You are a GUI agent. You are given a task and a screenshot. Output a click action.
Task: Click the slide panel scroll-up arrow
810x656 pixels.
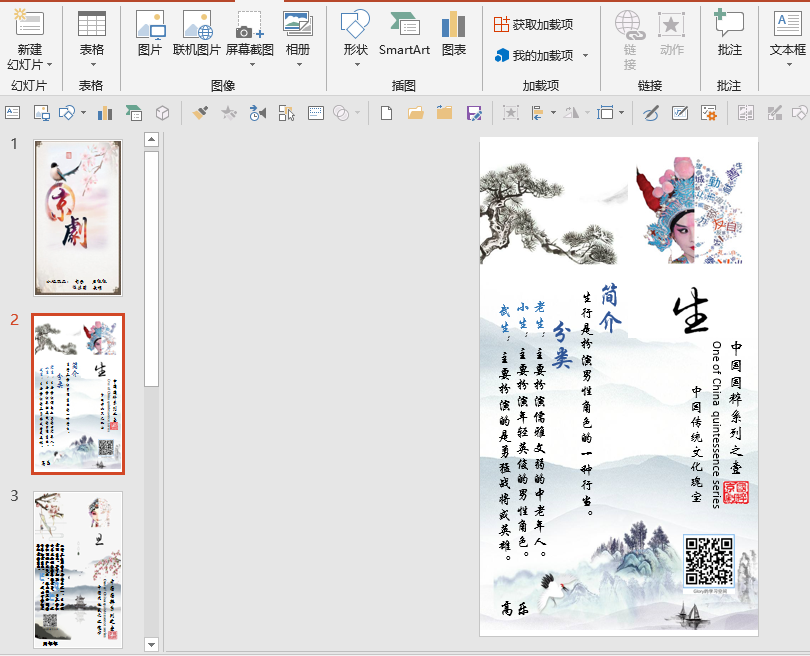click(x=151, y=139)
